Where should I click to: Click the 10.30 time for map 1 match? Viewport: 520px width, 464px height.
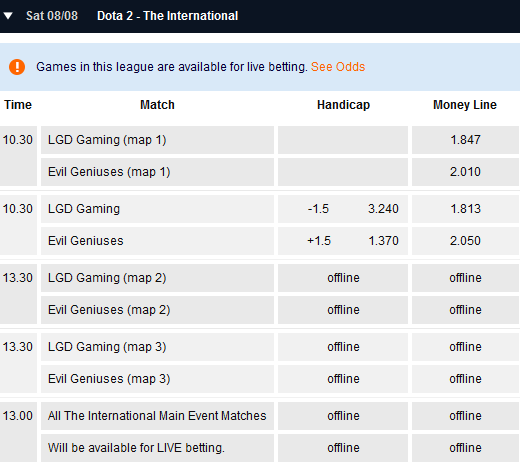[x=18, y=140]
